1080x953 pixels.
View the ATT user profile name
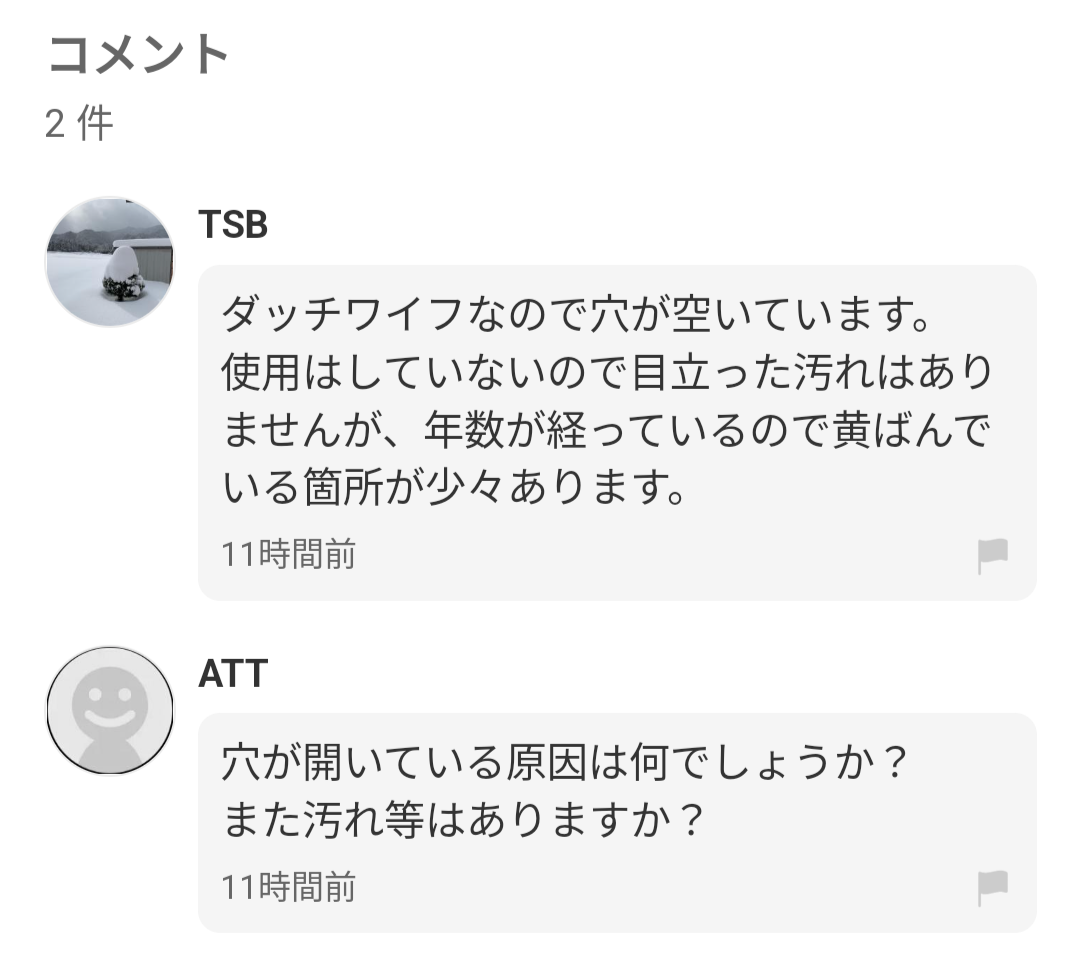click(233, 673)
